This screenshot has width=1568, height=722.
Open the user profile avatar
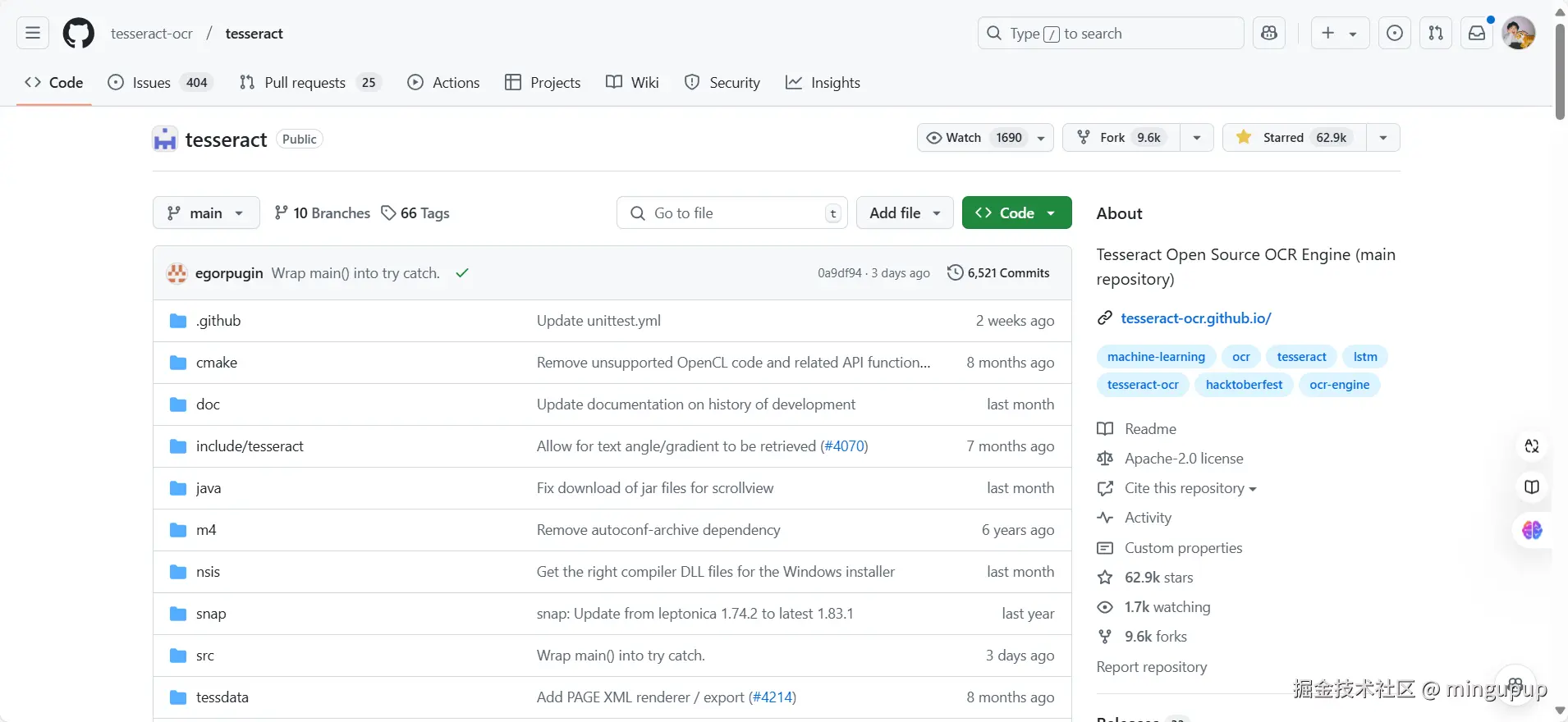[x=1518, y=34]
